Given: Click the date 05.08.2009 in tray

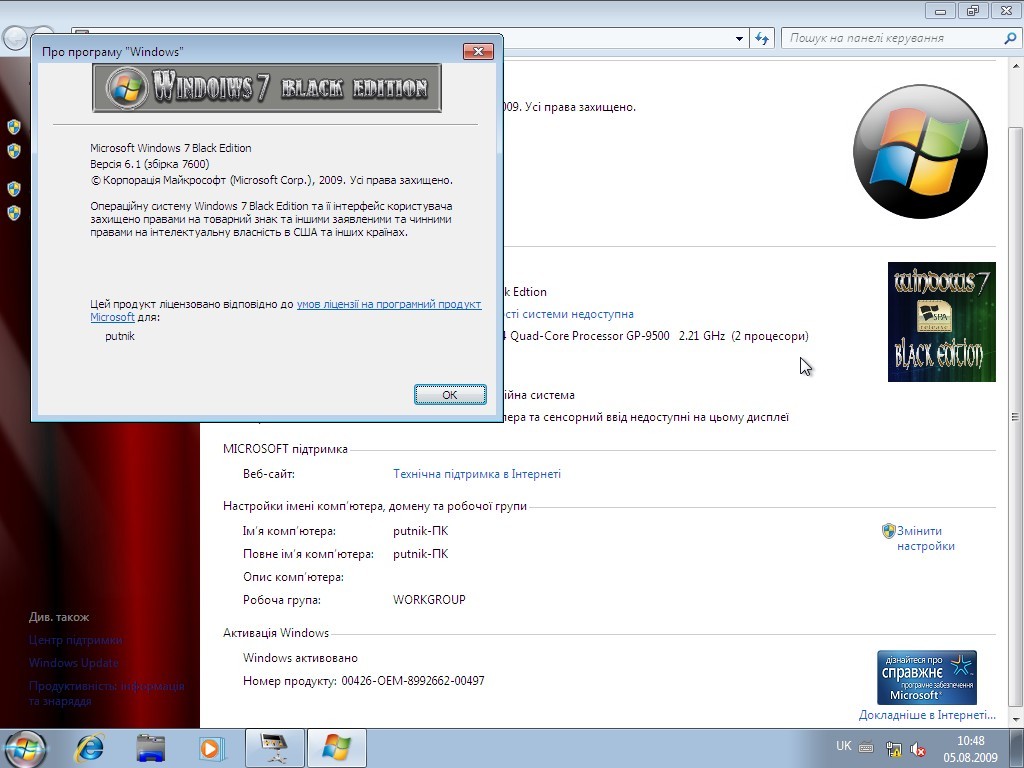Looking at the screenshot, I should click(x=970, y=758).
